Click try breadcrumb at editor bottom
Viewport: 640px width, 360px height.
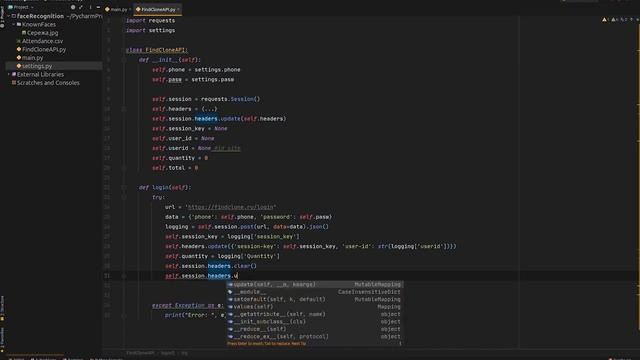tap(184, 353)
